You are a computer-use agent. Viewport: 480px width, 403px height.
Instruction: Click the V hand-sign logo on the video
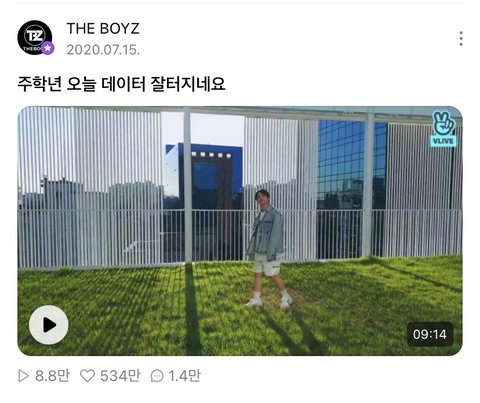click(443, 123)
